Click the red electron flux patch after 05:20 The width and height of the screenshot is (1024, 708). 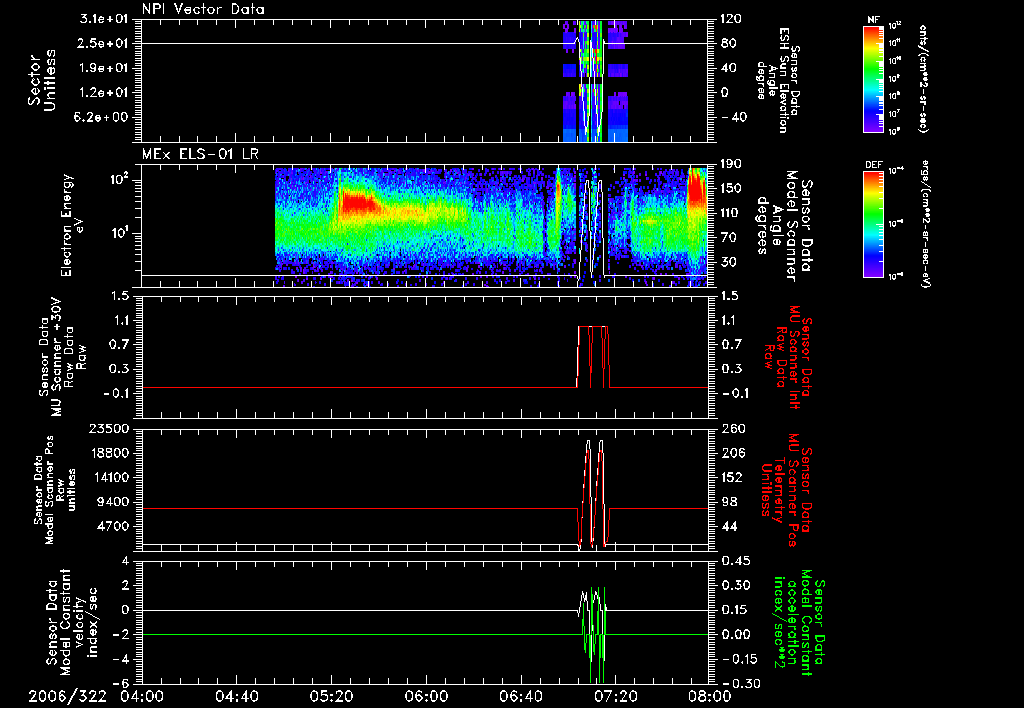tap(358, 202)
